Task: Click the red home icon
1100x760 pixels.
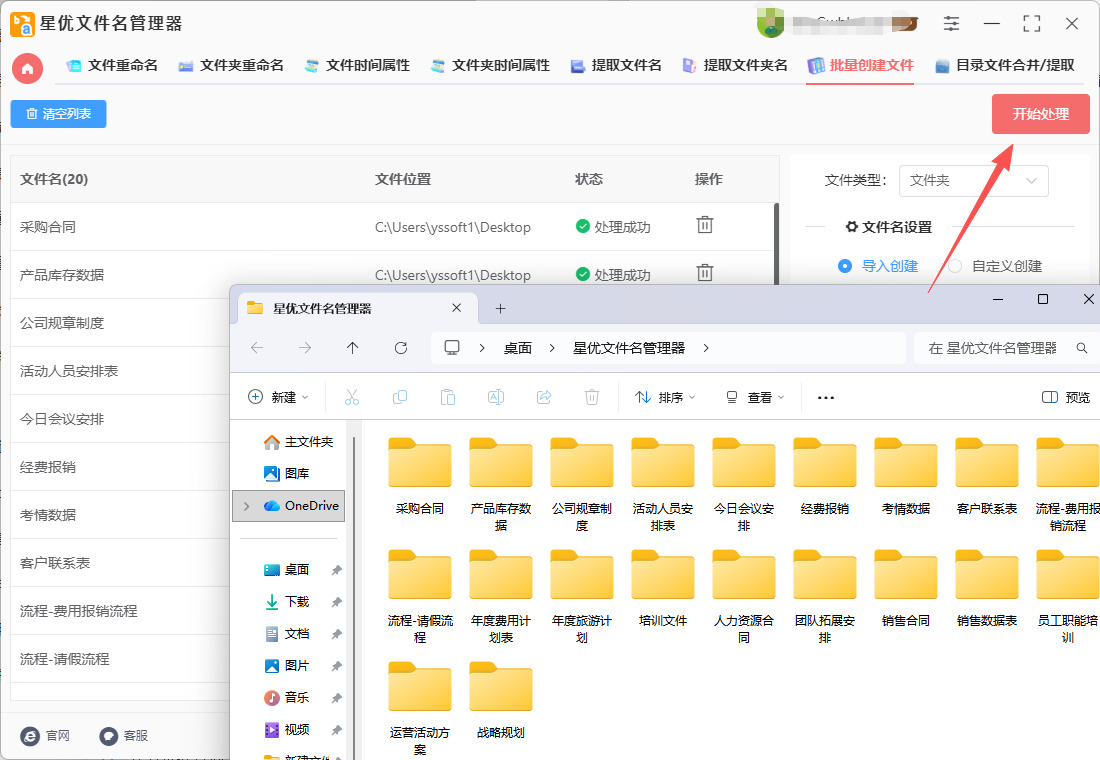Action: click(27, 68)
